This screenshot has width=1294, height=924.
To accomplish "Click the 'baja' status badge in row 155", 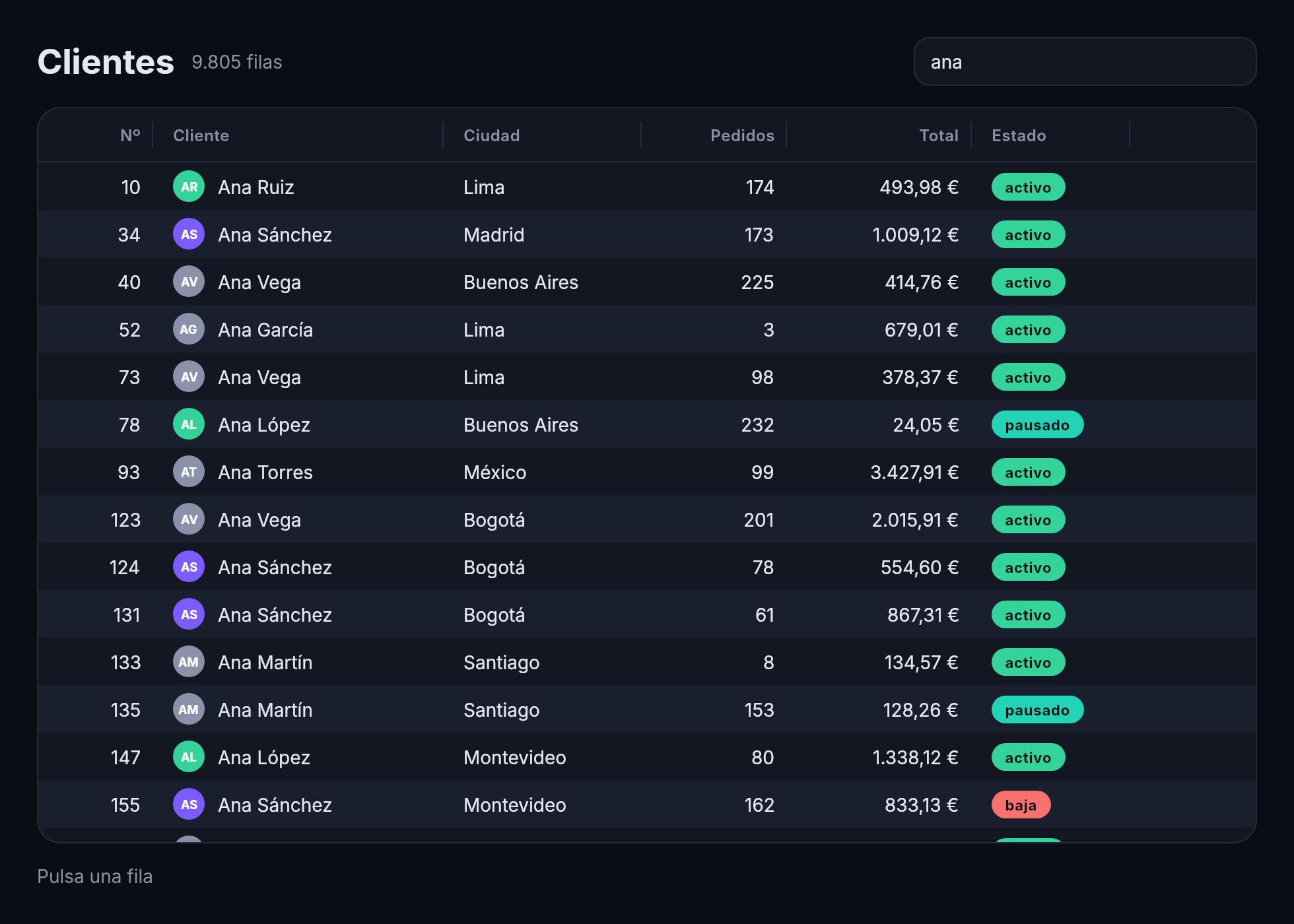I will (x=1021, y=805).
